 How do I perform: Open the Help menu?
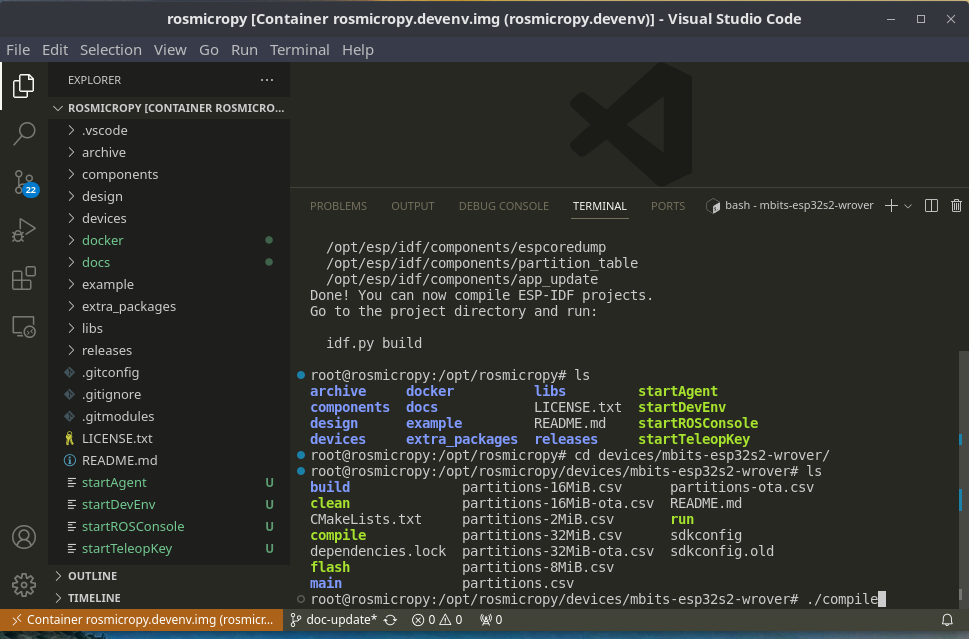pos(358,49)
